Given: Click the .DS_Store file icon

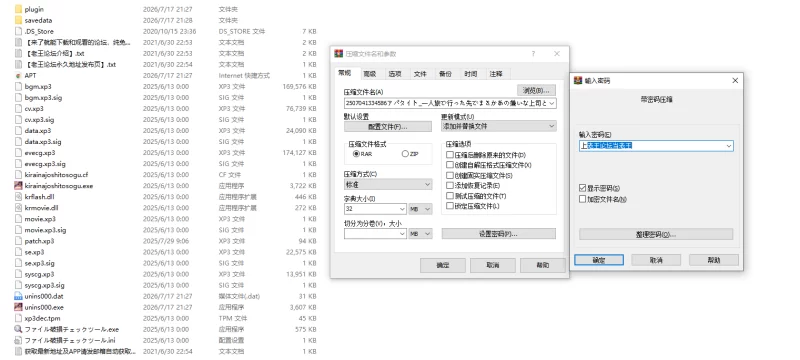Looking at the screenshot, I should pos(18,31).
